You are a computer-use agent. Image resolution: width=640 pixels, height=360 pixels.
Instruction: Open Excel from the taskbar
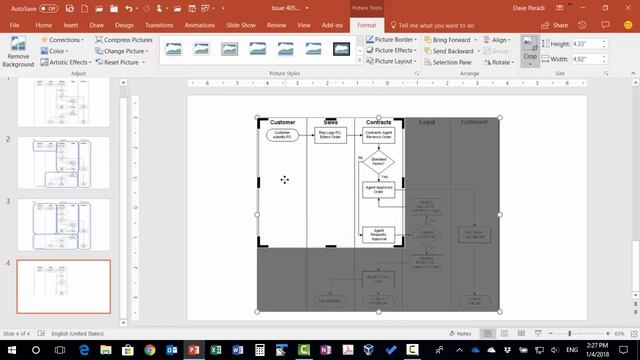[216, 350]
